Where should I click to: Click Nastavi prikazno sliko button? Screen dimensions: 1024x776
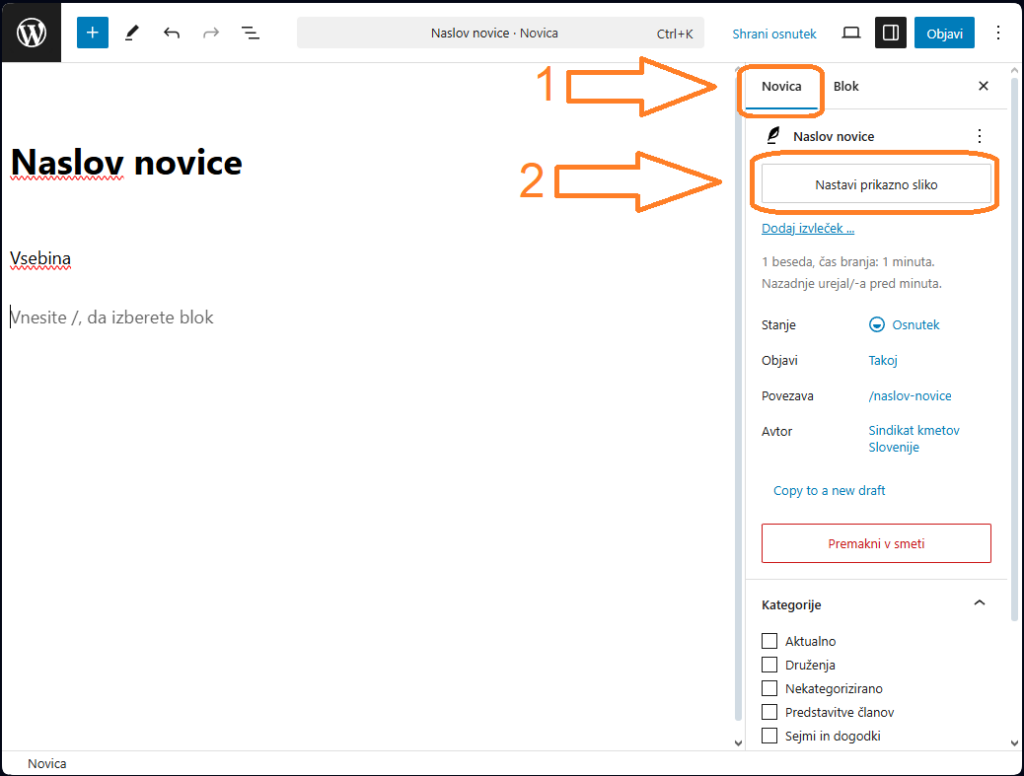(876, 185)
